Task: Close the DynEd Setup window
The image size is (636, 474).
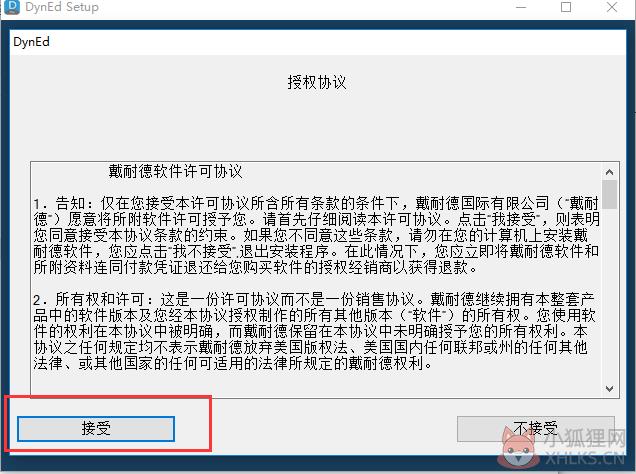Action: (612, 7)
